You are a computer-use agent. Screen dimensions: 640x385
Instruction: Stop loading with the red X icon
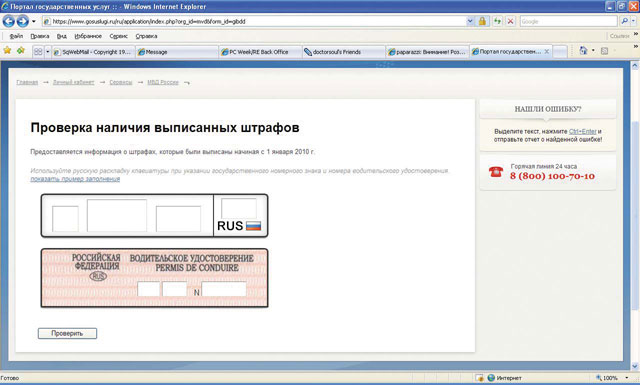coord(510,21)
